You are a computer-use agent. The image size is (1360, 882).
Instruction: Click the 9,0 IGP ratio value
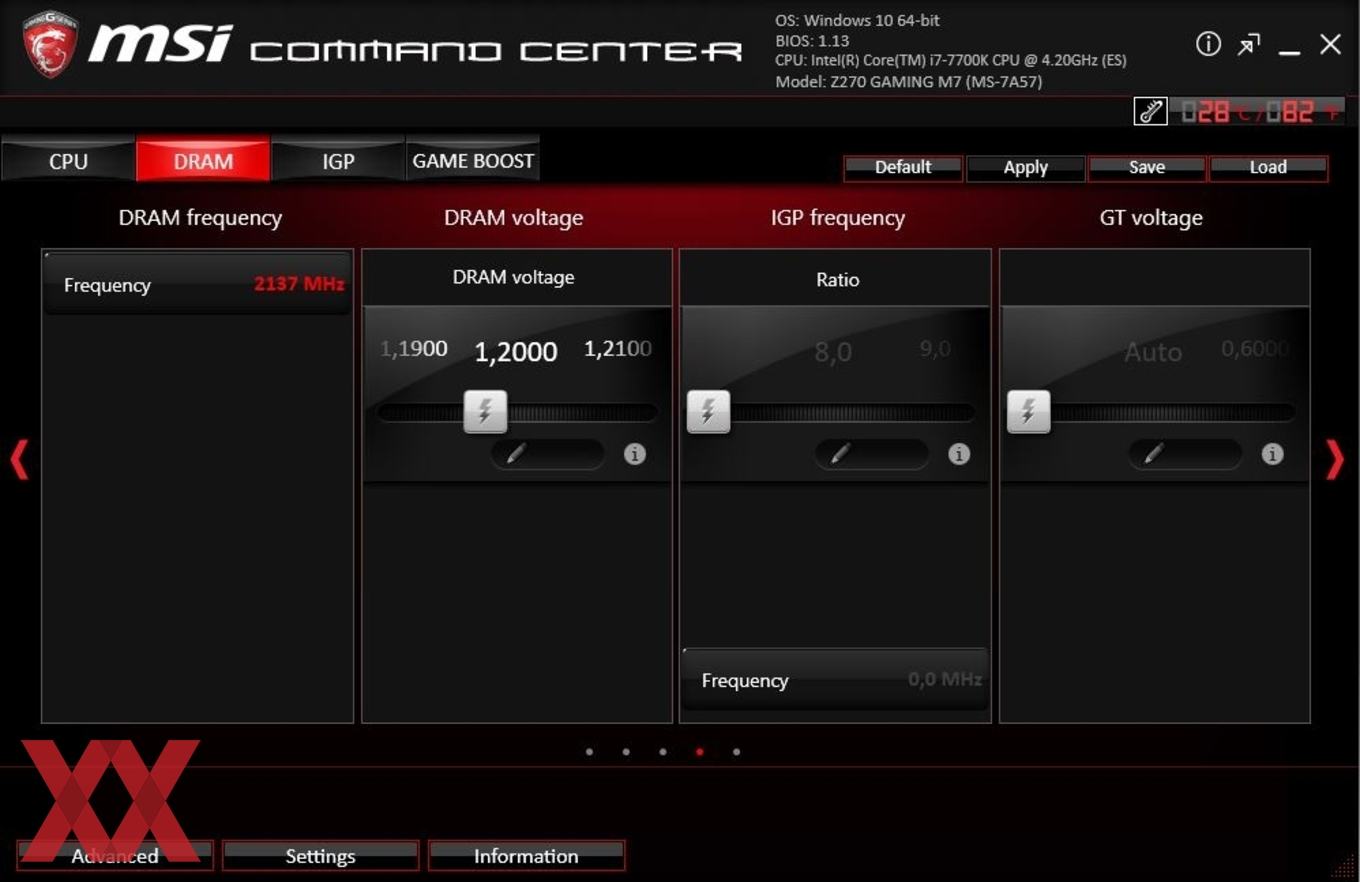coord(936,349)
